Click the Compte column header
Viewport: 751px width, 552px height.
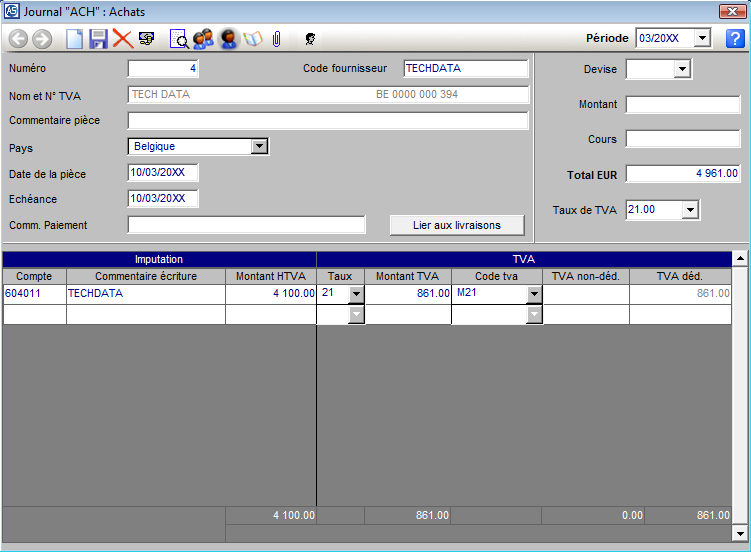(34, 276)
